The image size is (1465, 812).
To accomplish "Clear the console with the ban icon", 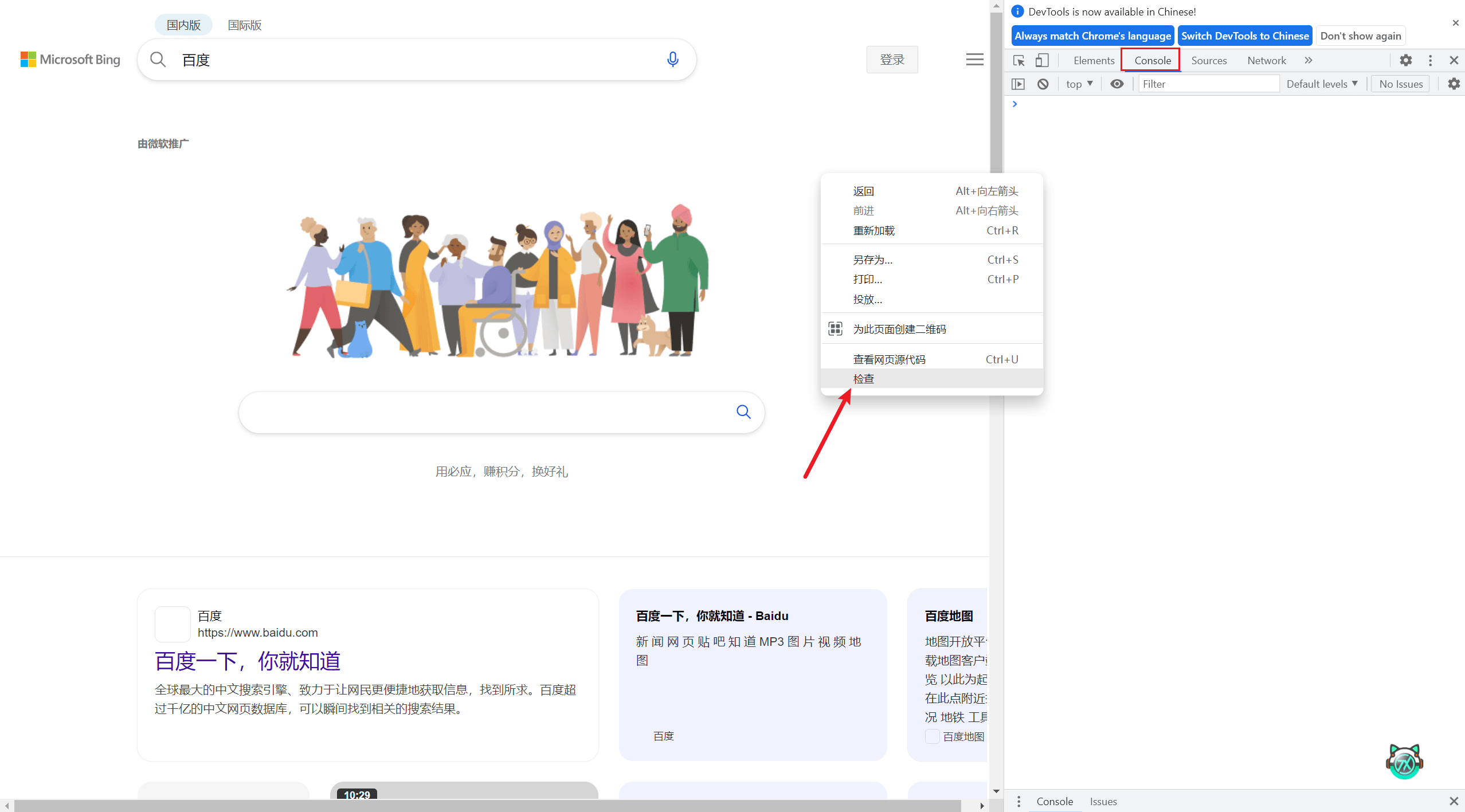I will coord(1043,84).
